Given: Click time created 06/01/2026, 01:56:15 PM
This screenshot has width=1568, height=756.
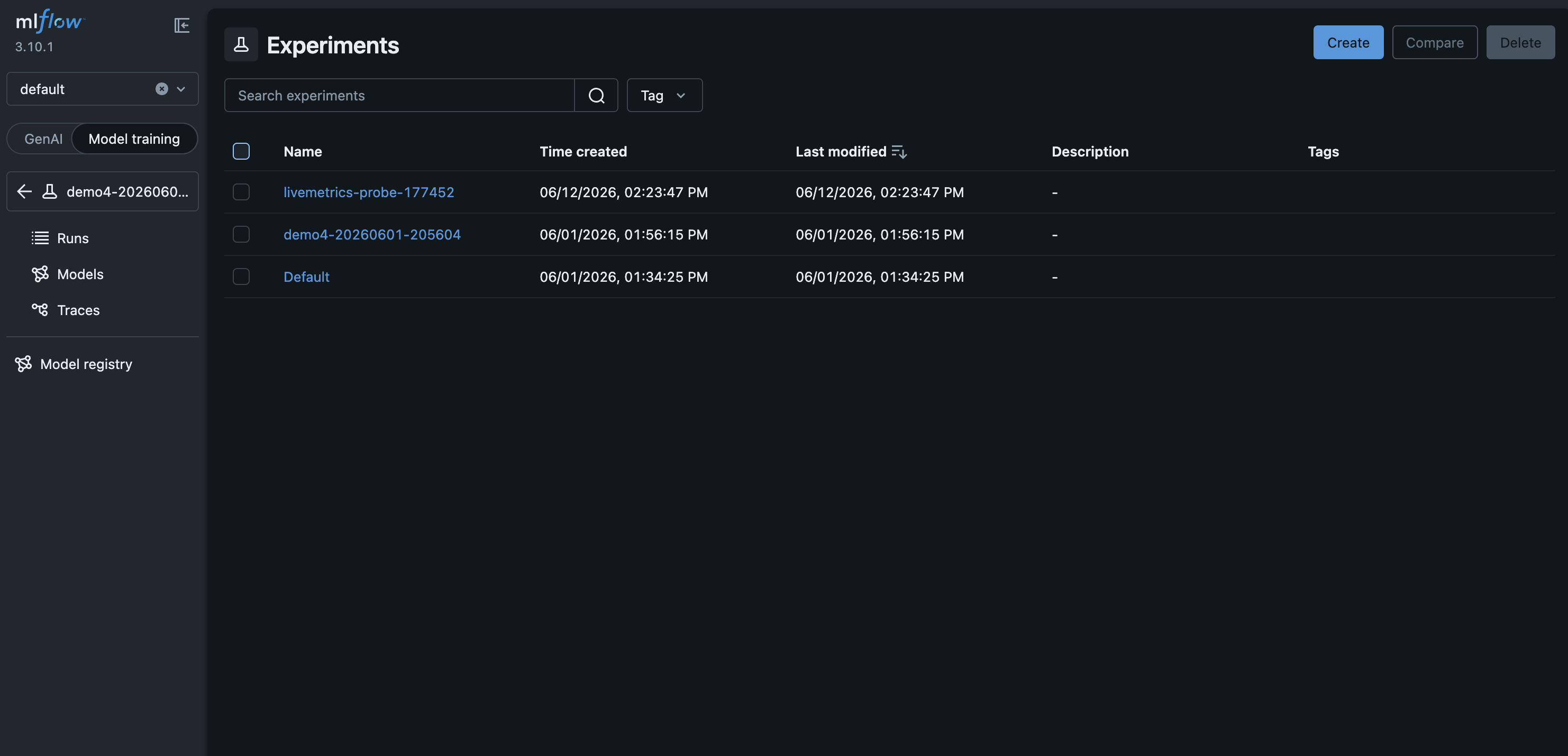Looking at the screenshot, I should [623, 234].
